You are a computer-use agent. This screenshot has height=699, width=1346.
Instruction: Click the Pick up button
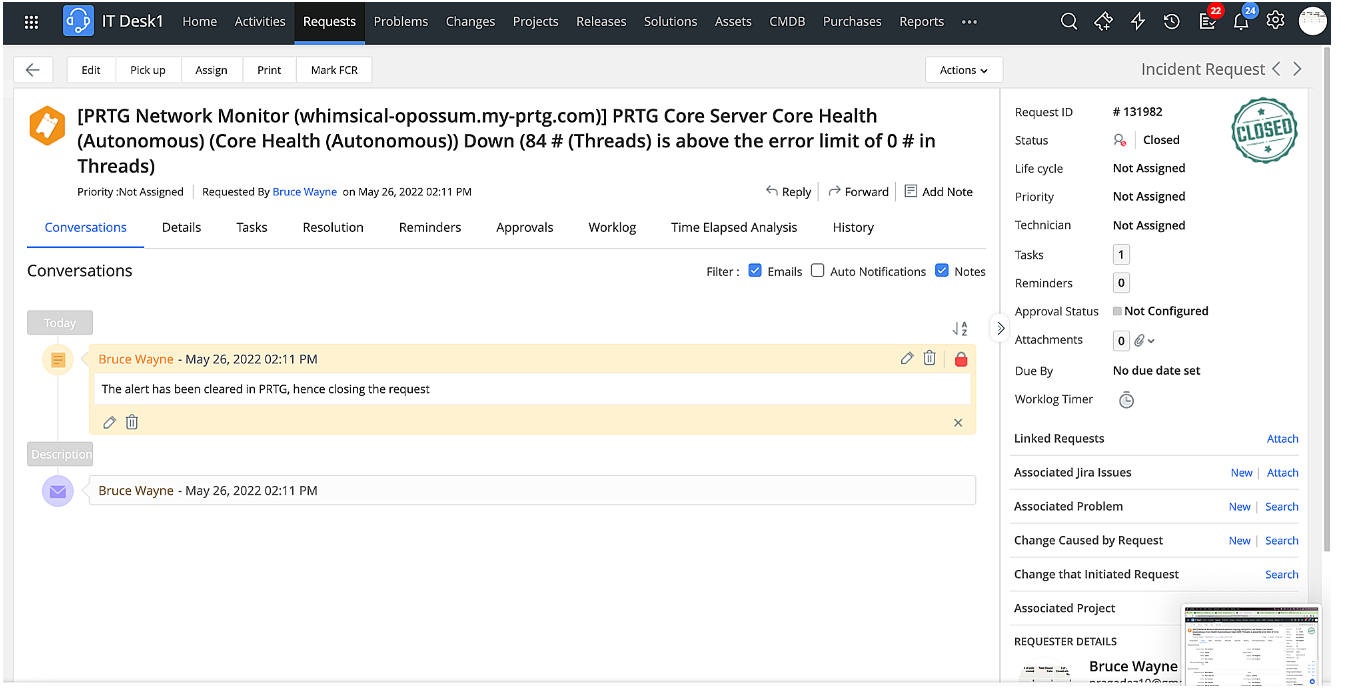(148, 70)
